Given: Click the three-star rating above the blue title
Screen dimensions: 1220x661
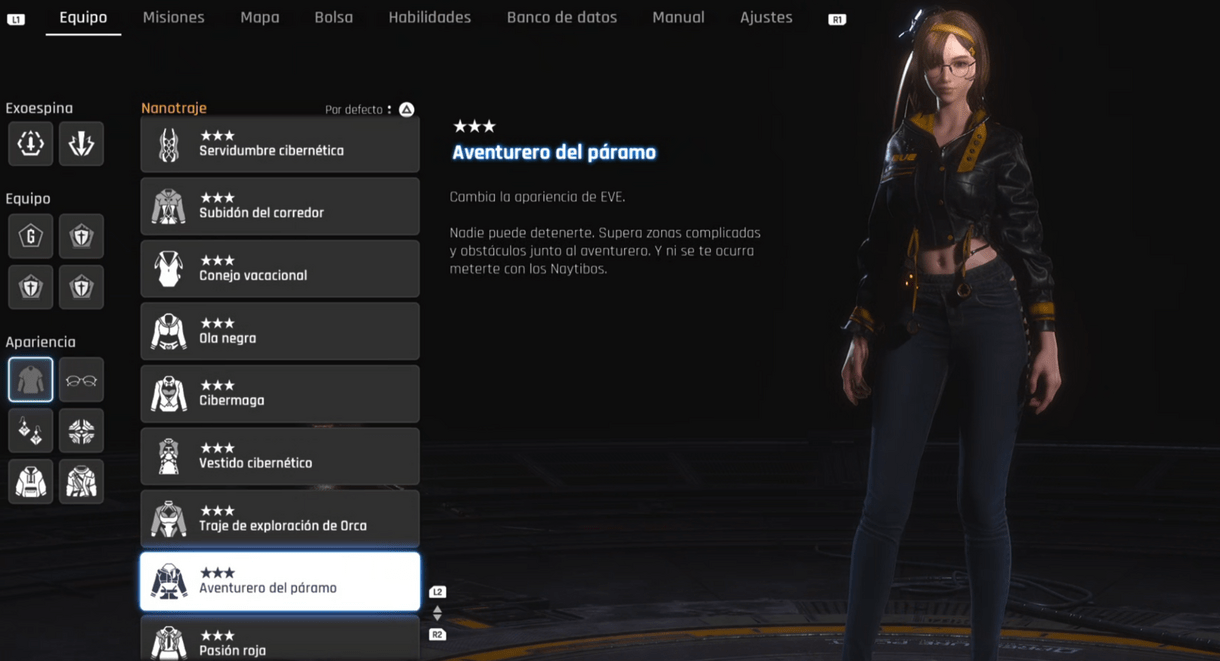Looking at the screenshot, I should [474, 126].
